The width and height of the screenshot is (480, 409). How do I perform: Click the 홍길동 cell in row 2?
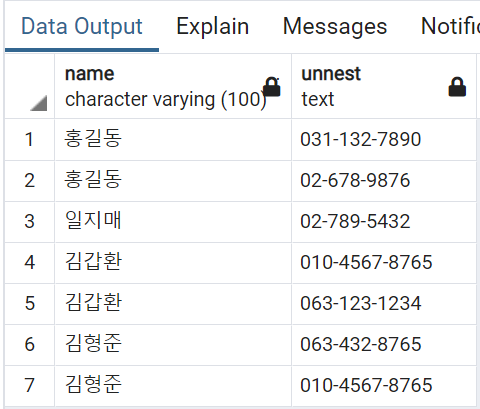coord(173,181)
